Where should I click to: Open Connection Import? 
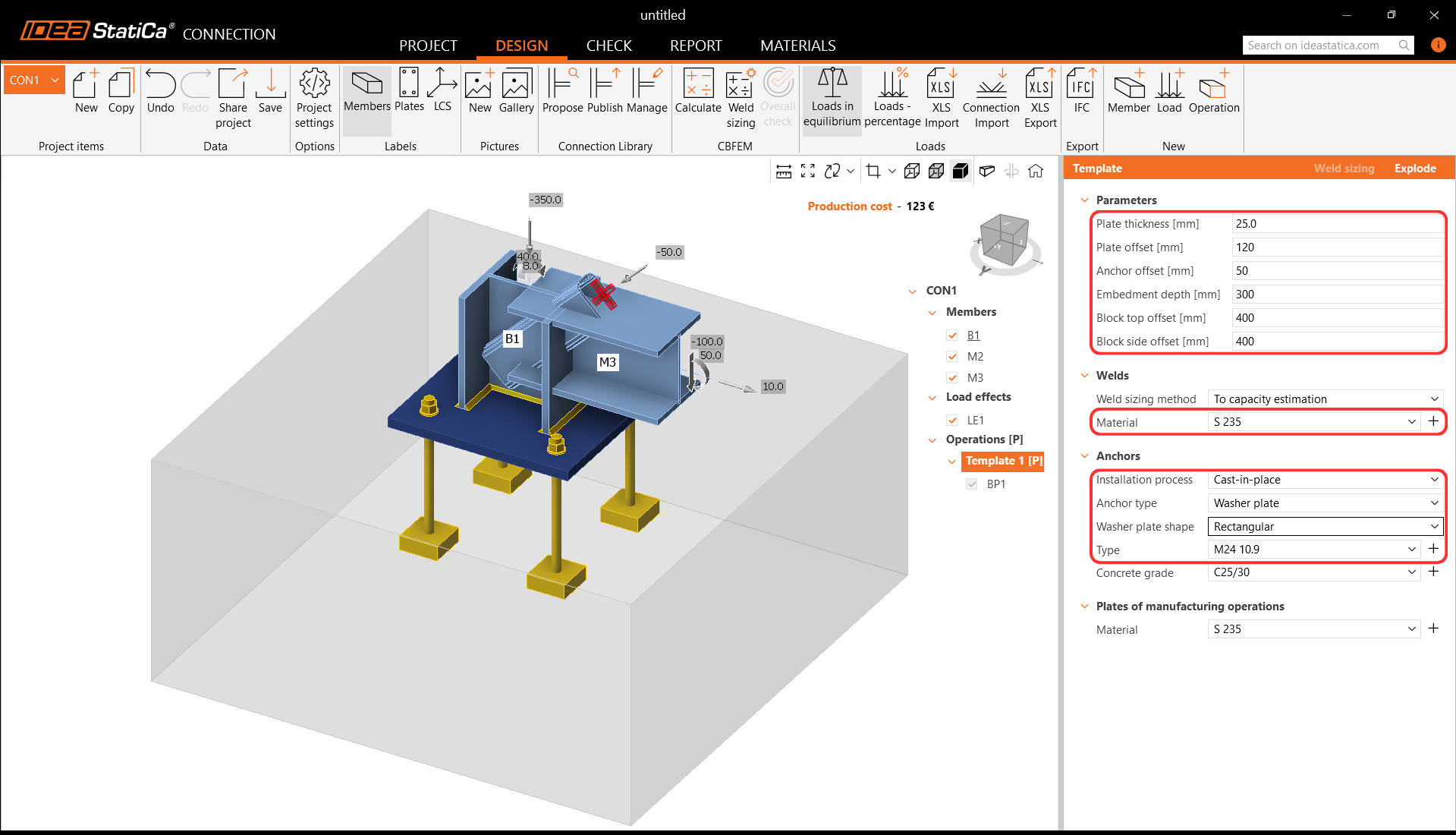[991, 99]
